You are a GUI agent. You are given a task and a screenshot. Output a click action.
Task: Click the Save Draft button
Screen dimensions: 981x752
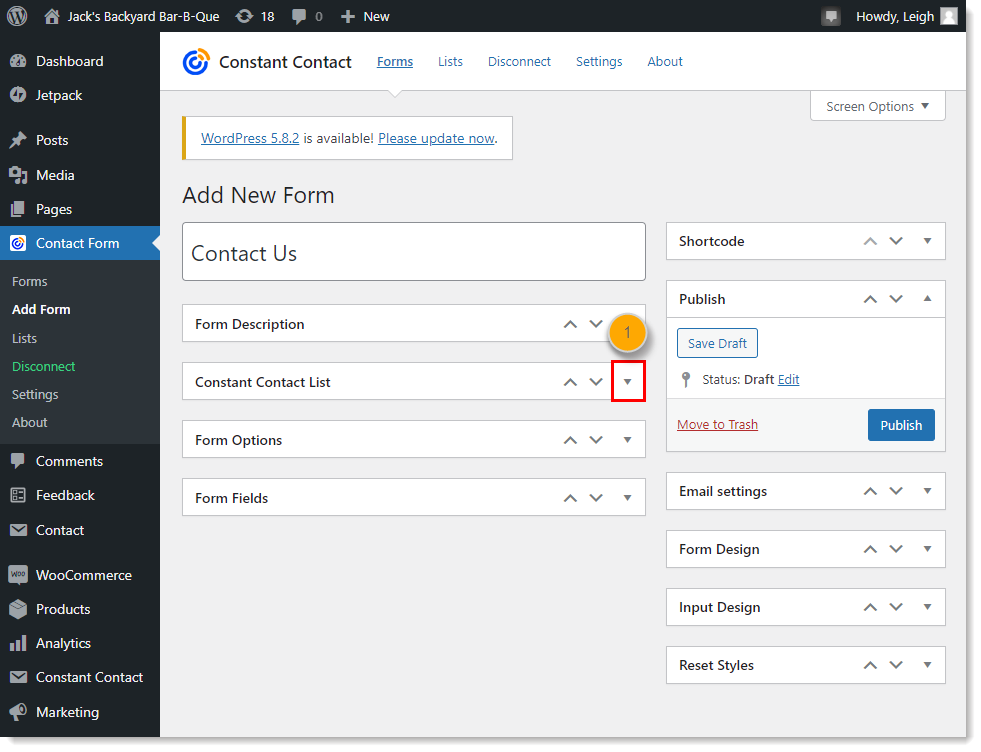(717, 343)
